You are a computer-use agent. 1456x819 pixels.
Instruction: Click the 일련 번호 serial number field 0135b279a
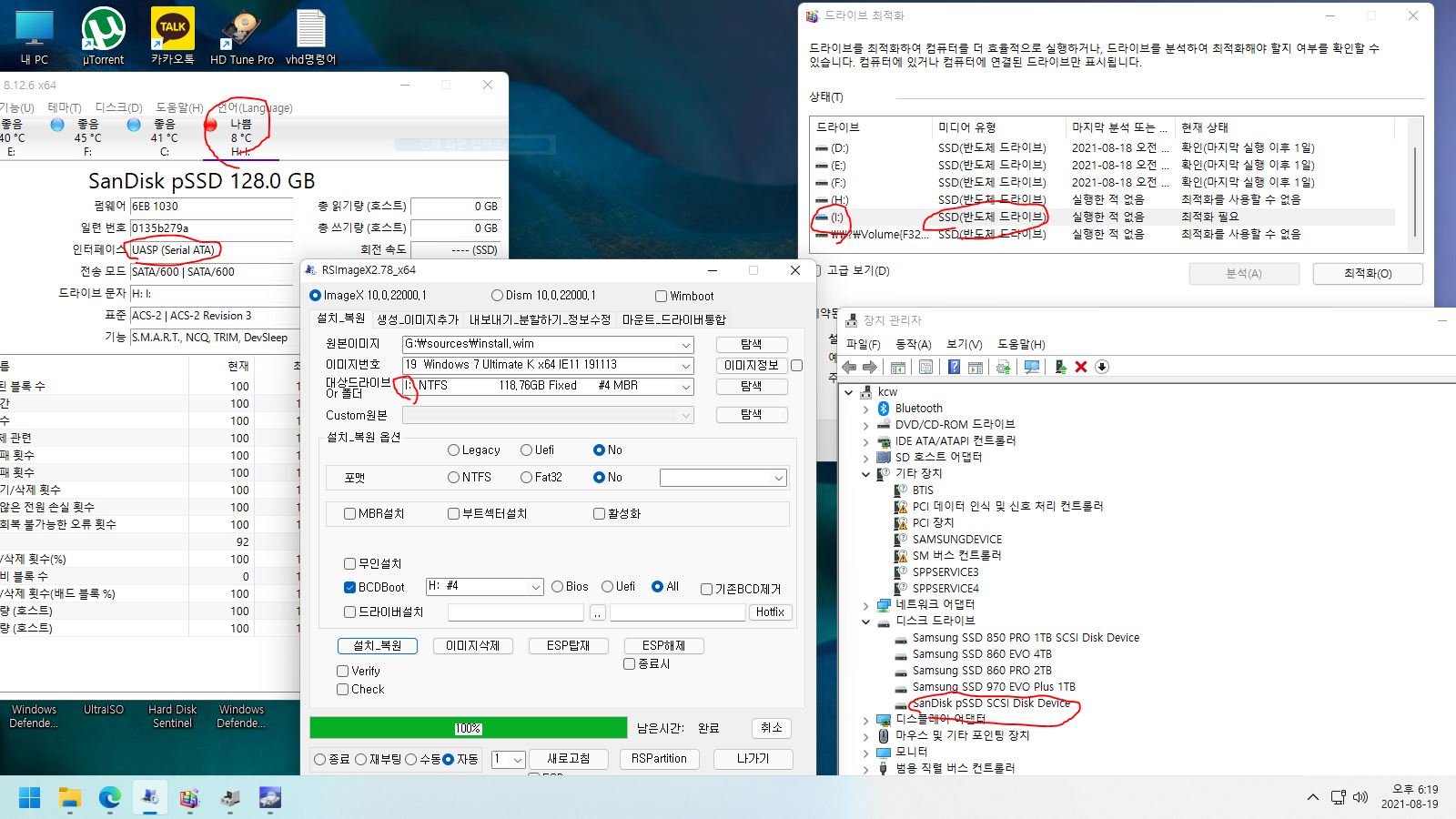pyautogui.click(x=211, y=228)
